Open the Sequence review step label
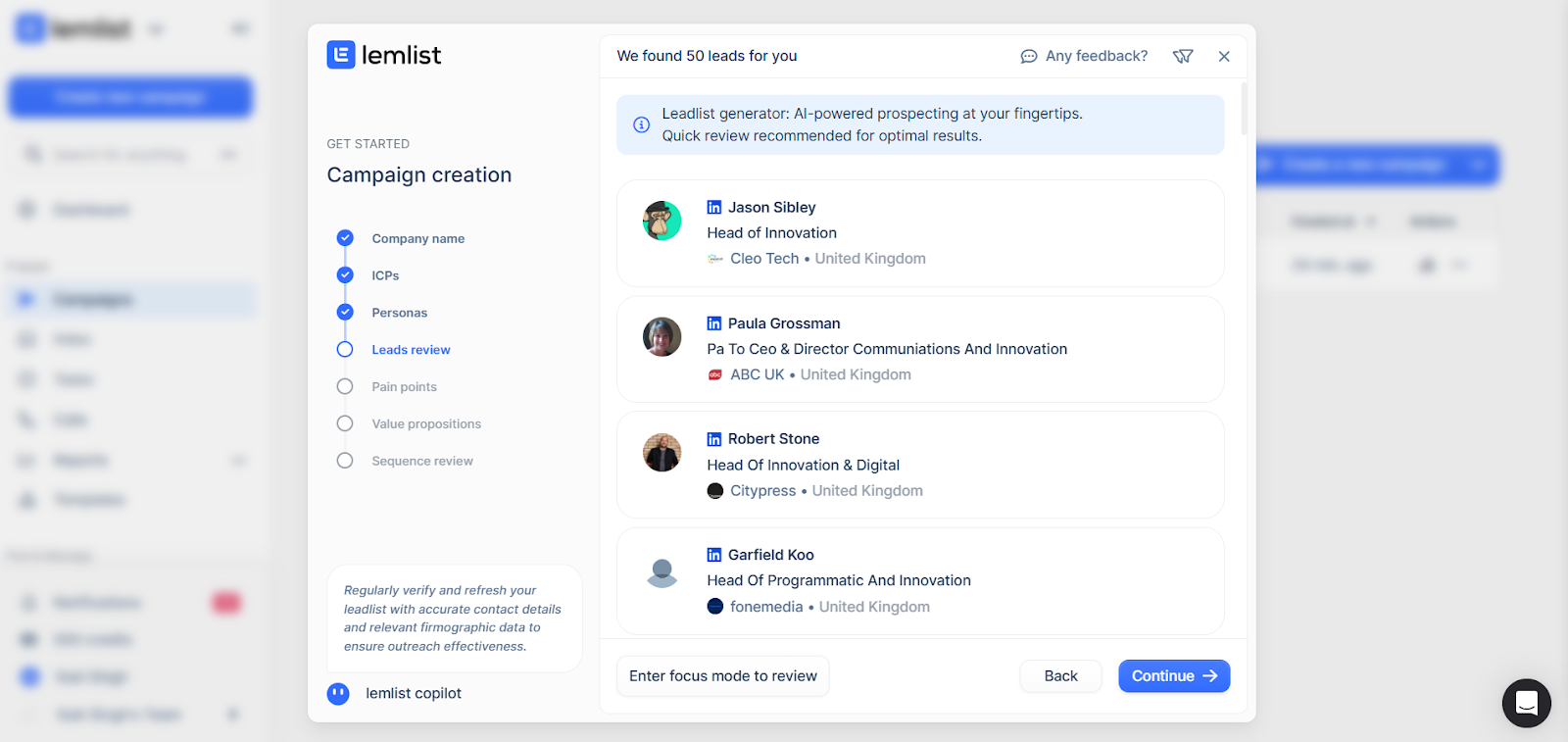 [422, 462]
